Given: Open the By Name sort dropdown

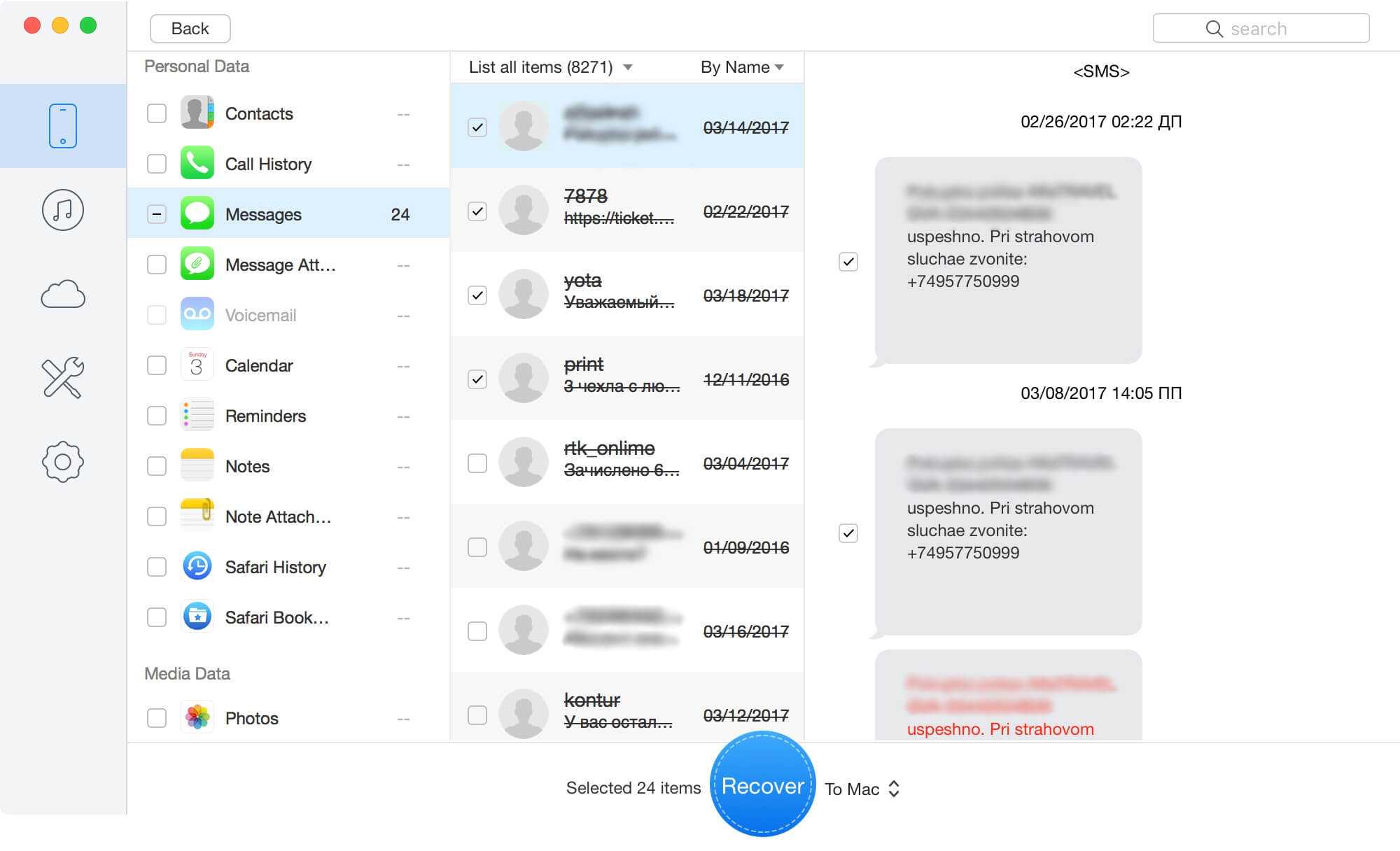Looking at the screenshot, I should 748,67.
